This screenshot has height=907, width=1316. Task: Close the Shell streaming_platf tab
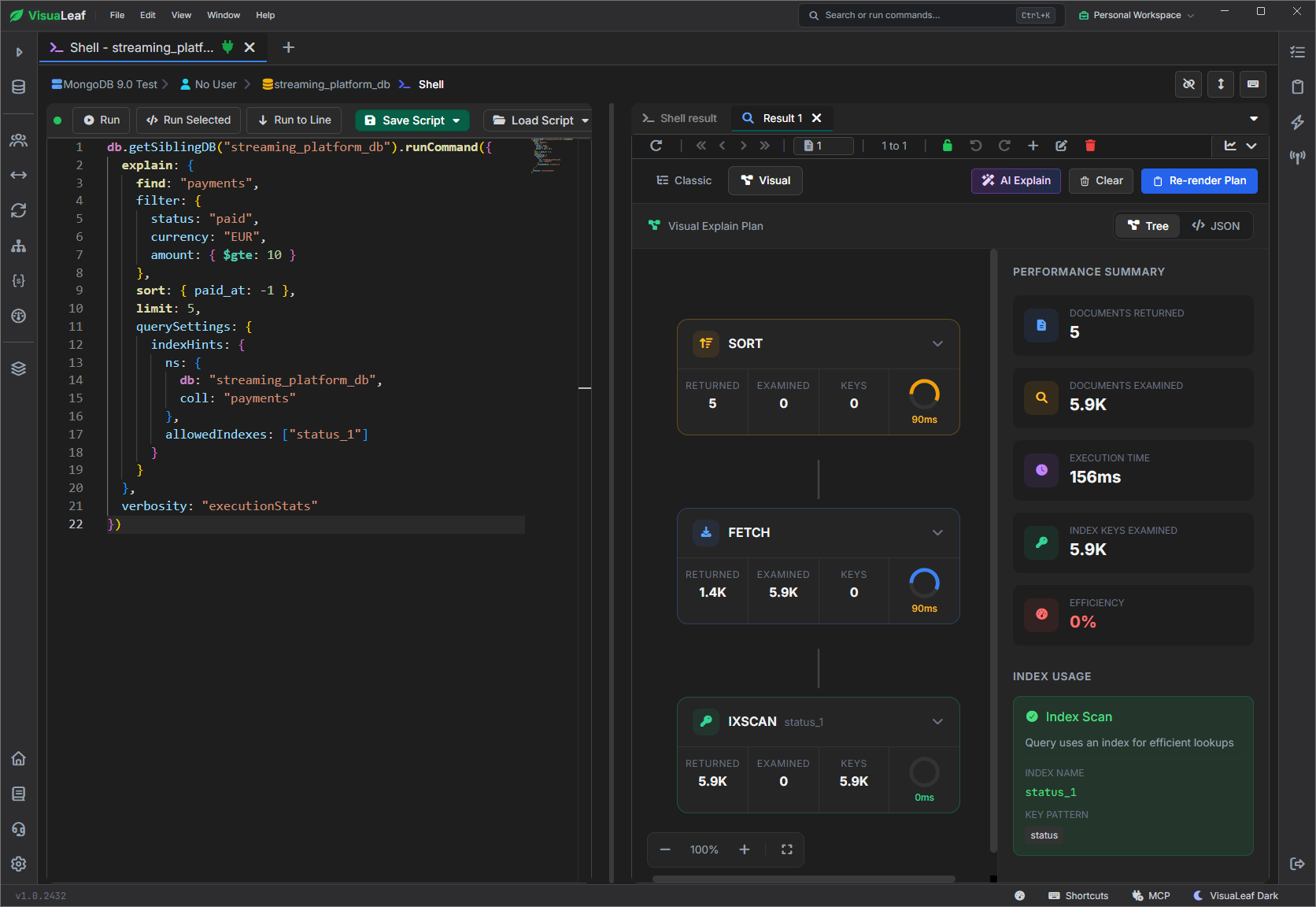pos(250,47)
